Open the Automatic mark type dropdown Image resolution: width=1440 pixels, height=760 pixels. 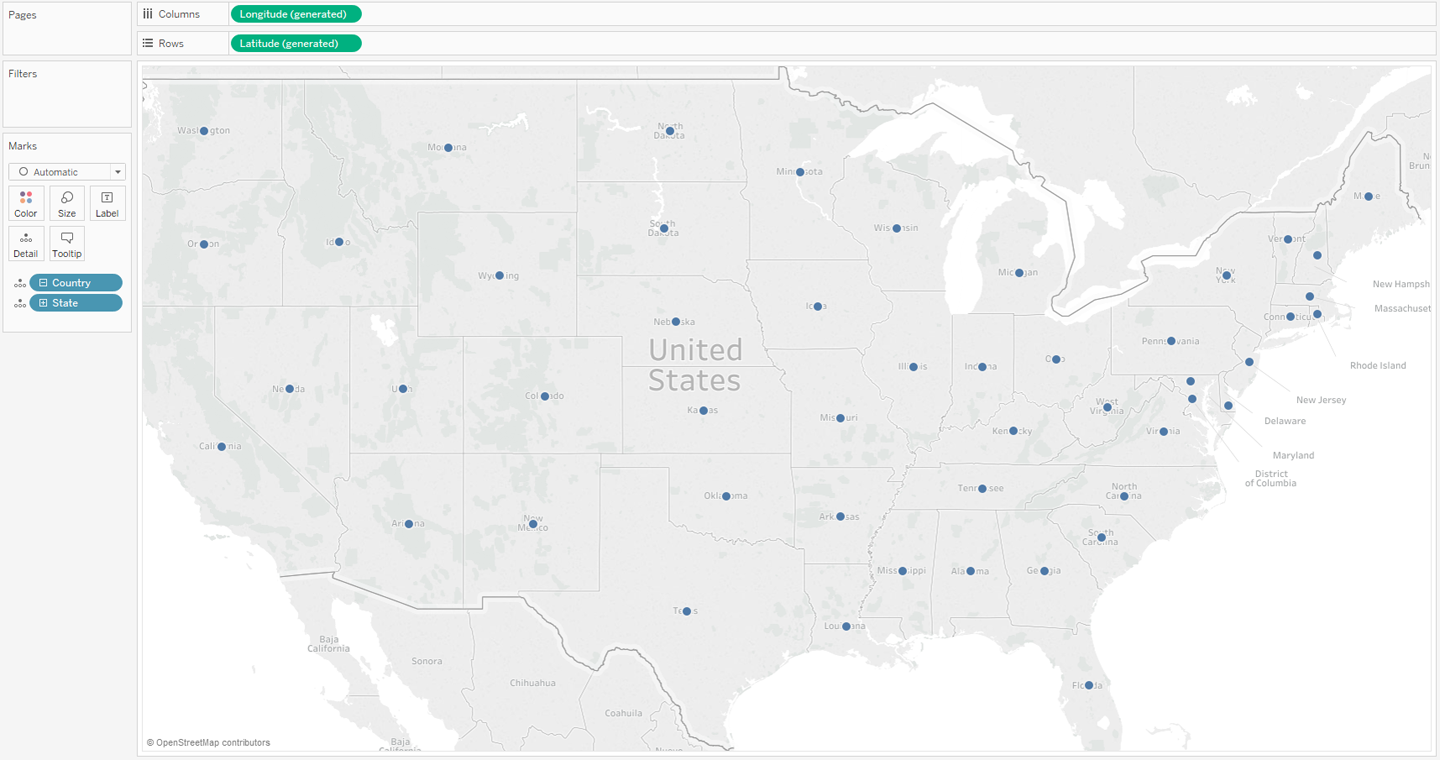coord(67,172)
